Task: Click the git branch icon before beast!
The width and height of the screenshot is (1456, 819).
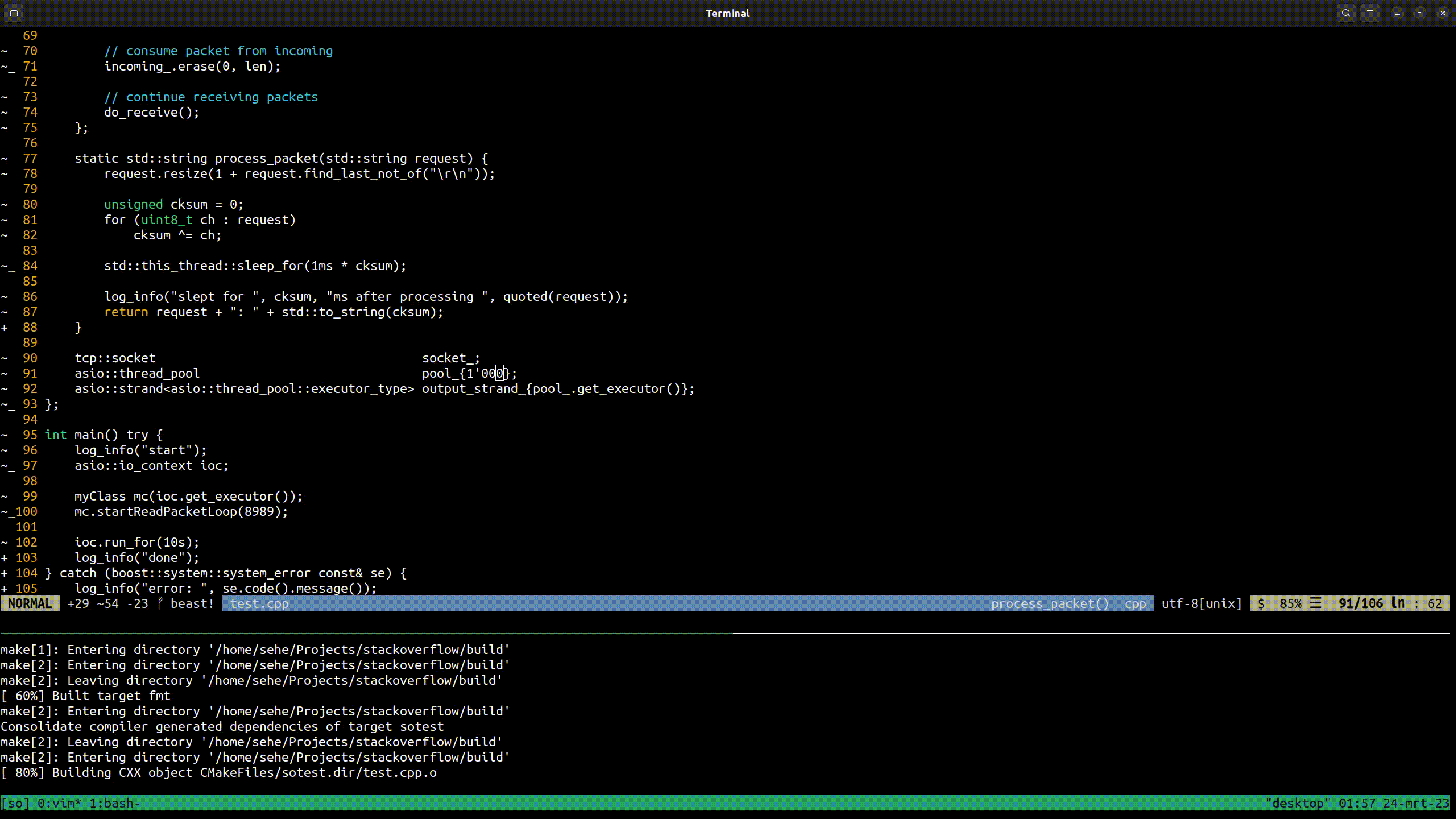Action: (x=160, y=603)
